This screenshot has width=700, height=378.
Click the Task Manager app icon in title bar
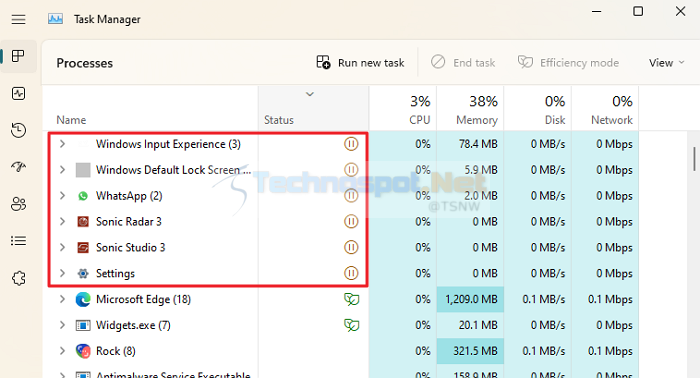click(55, 19)
